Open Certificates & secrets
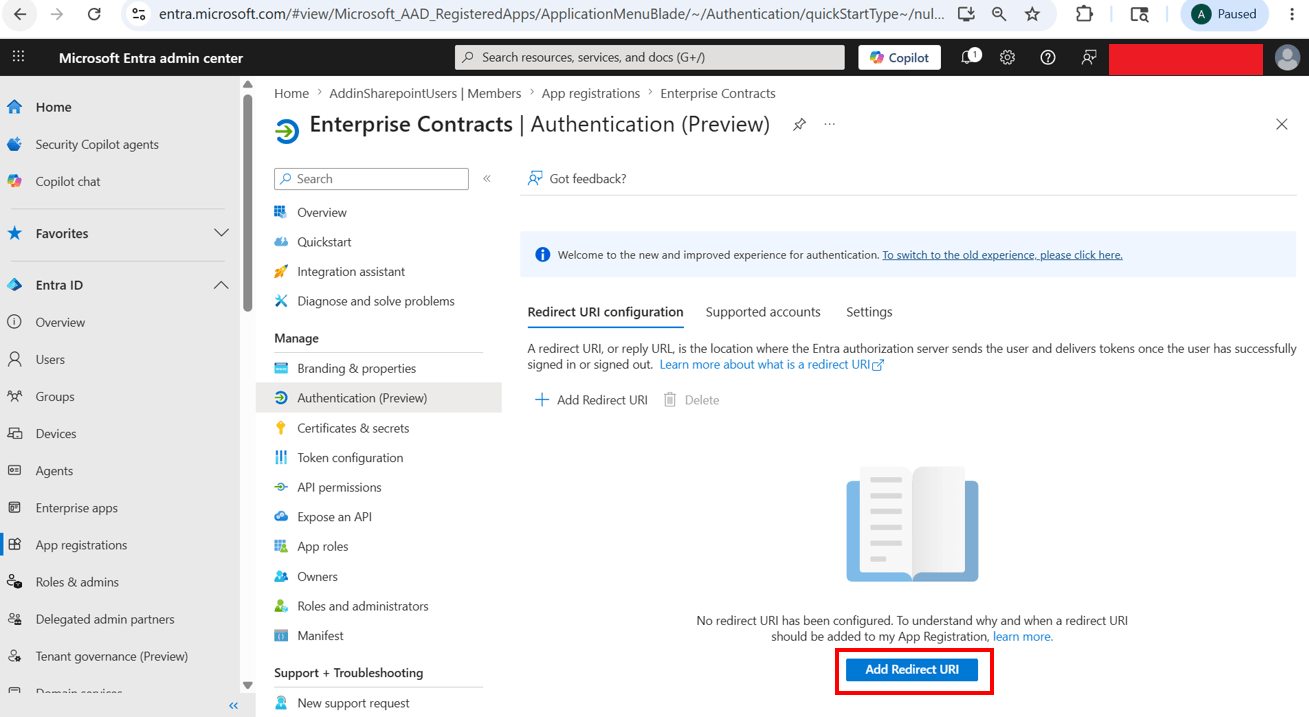The image size is (1309, 717). pos(353,428)
